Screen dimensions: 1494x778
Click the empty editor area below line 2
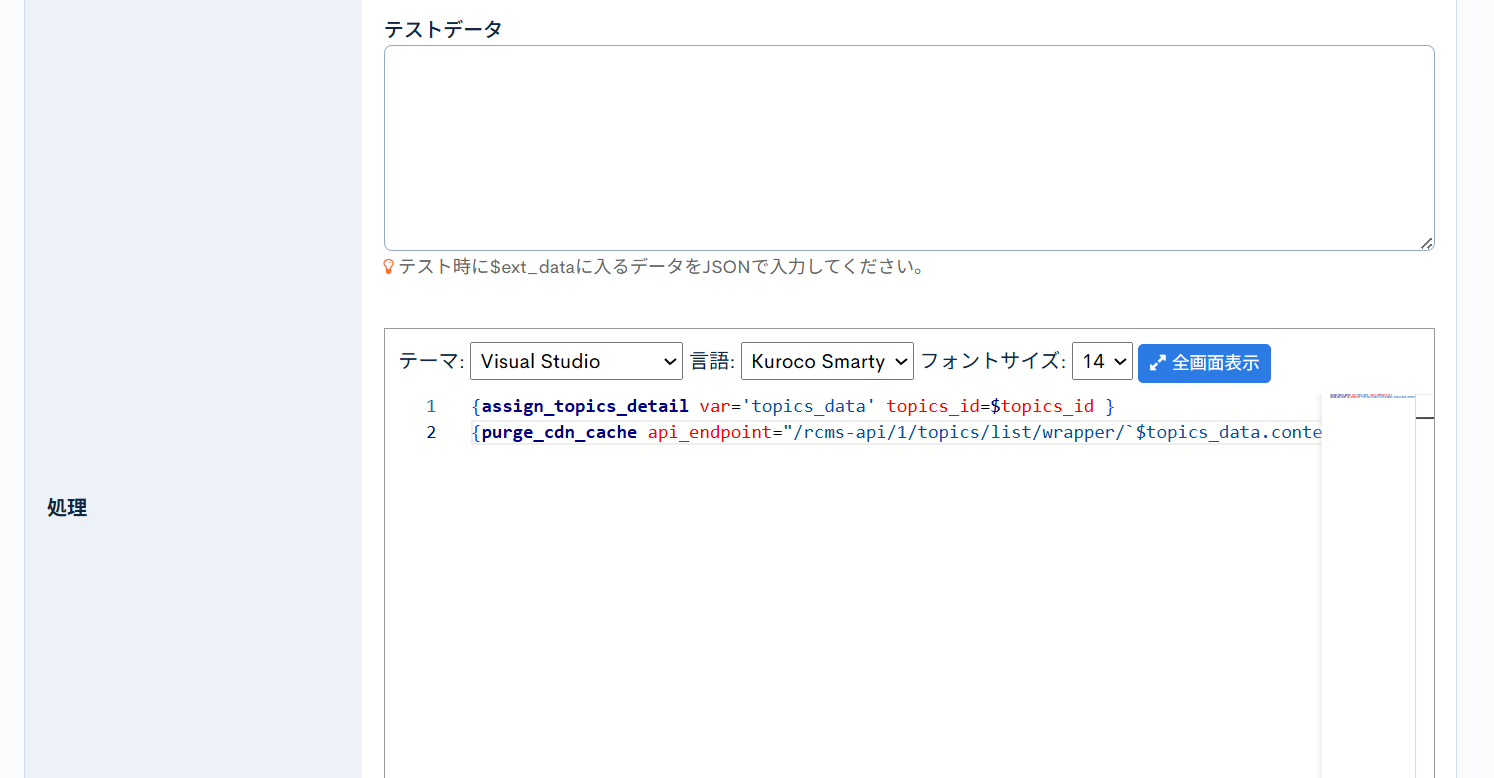tap(850, 600)
